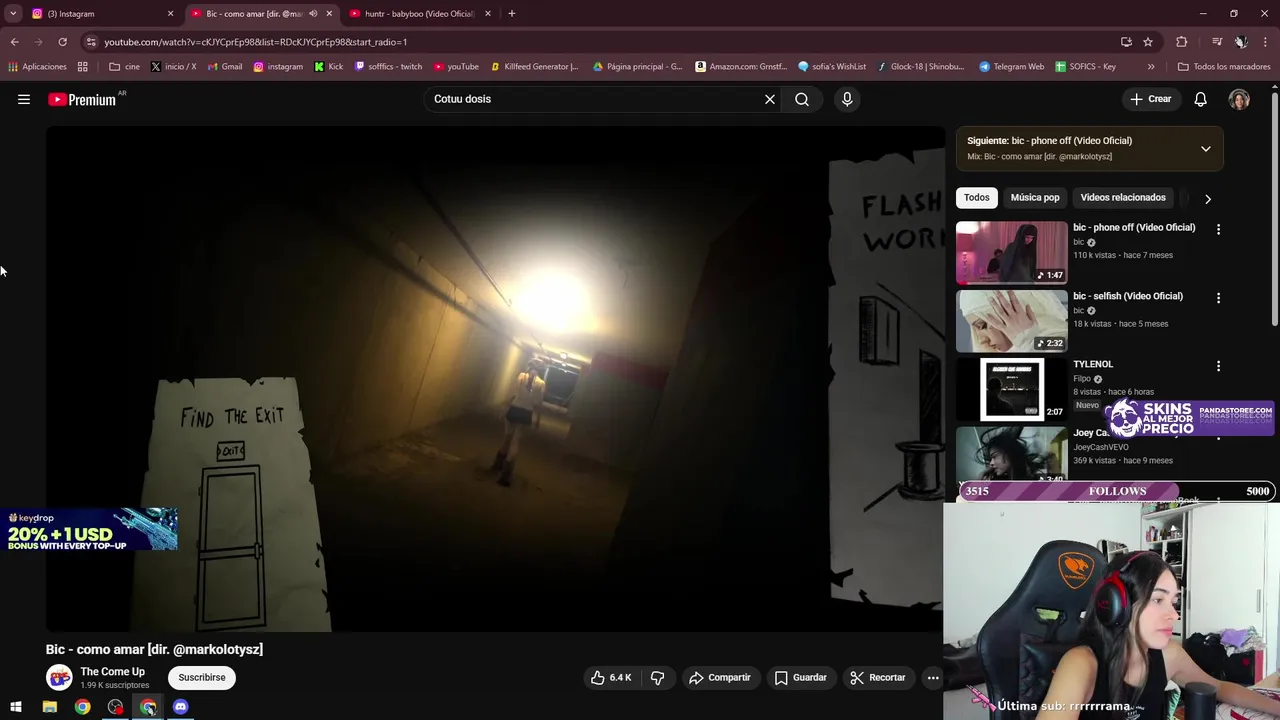
Task: Open media controls in Chrome toolbar
Action: tap(1217, 42)
